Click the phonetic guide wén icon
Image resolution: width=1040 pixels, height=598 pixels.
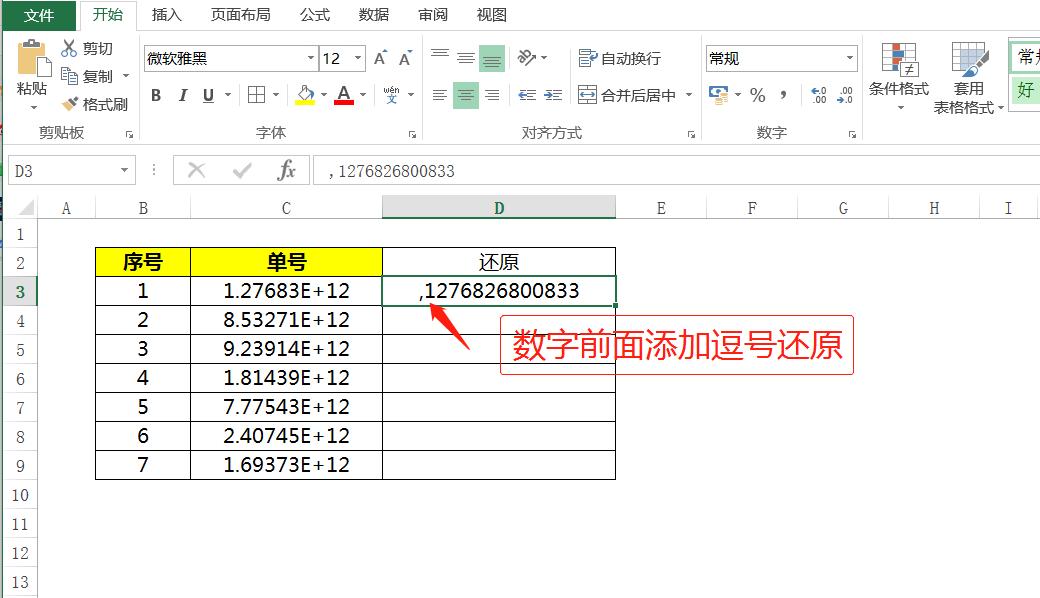point(391,95)
